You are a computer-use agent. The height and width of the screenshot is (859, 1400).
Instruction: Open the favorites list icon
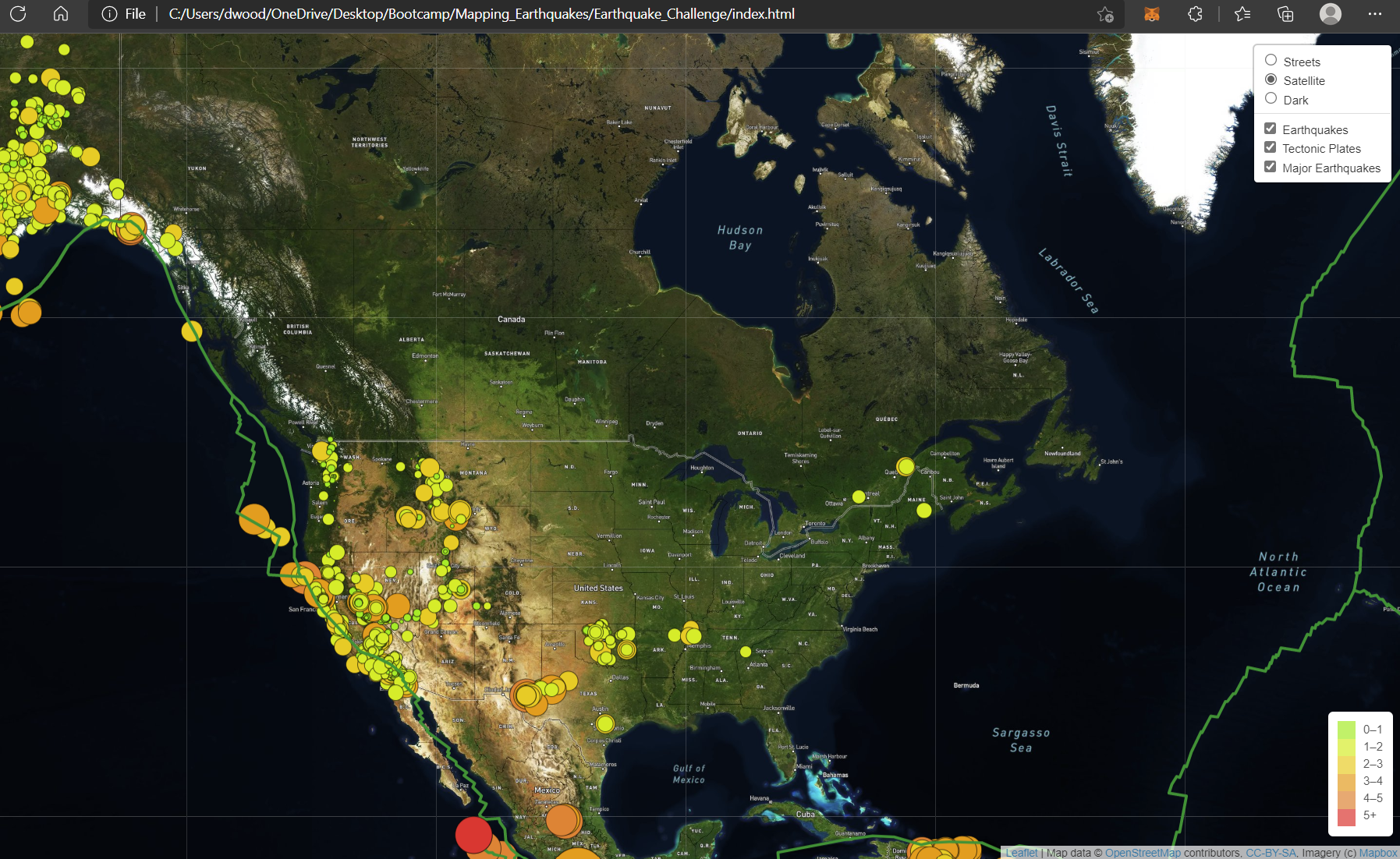(1242, 14)
